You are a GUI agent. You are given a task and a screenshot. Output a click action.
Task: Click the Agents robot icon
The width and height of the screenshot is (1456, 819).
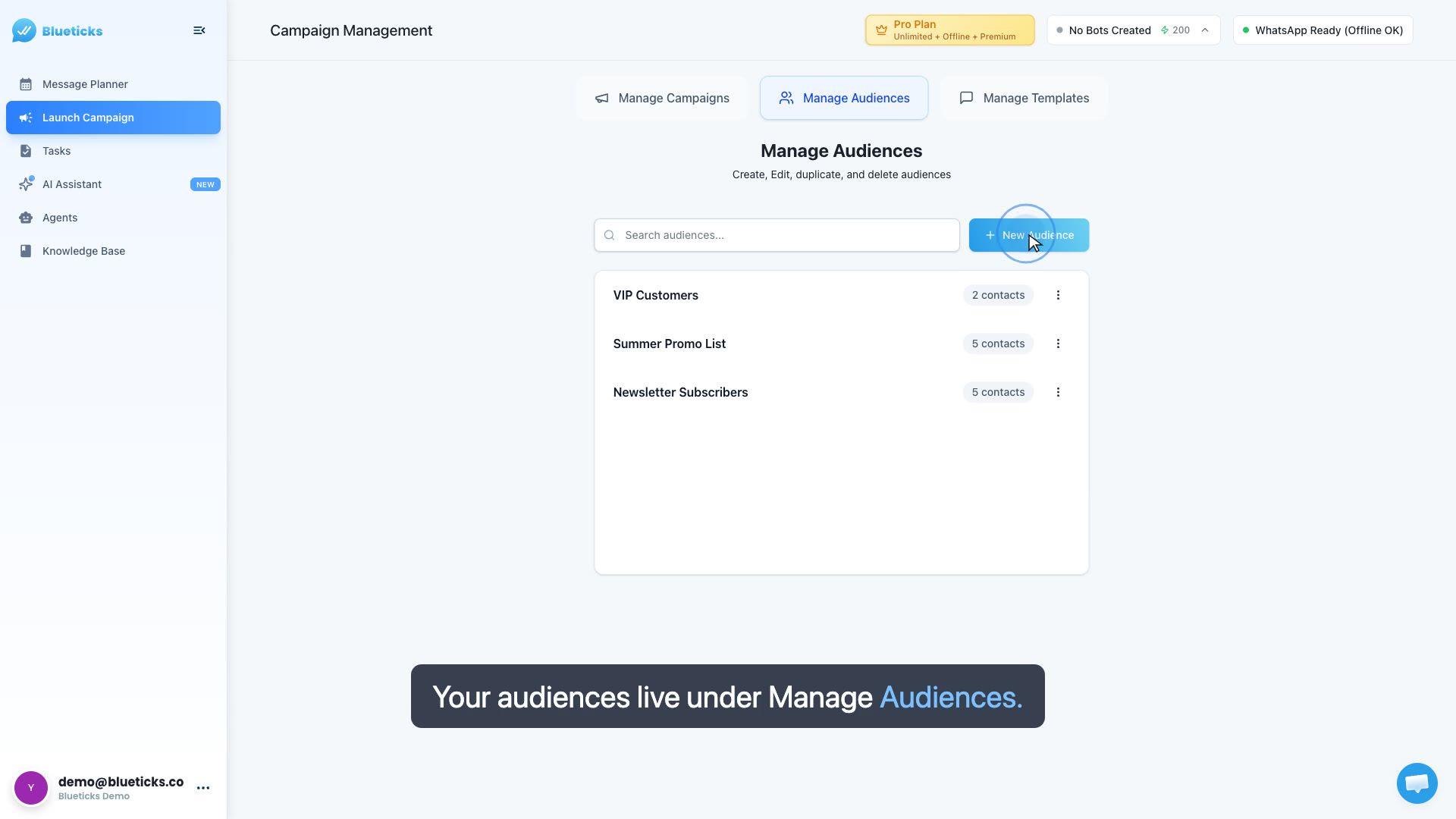(26, 218)
